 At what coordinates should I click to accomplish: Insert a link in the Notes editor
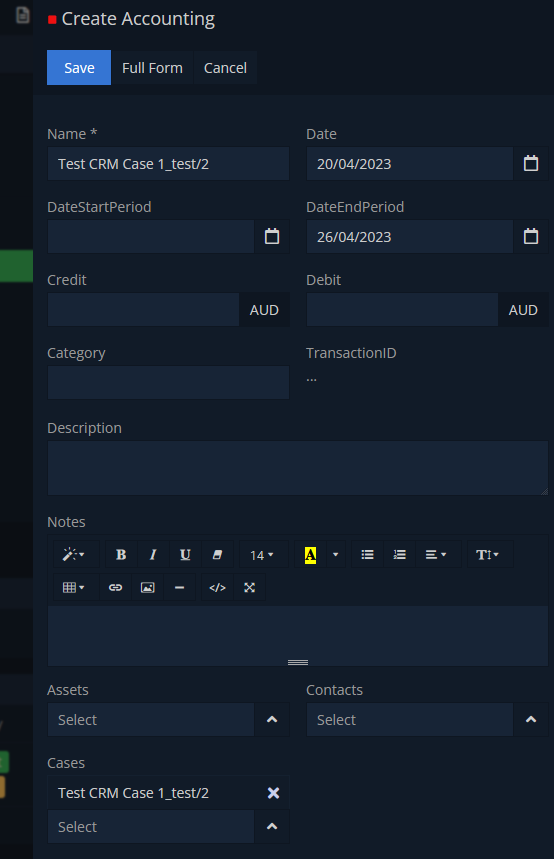click(x=115, y=587)
